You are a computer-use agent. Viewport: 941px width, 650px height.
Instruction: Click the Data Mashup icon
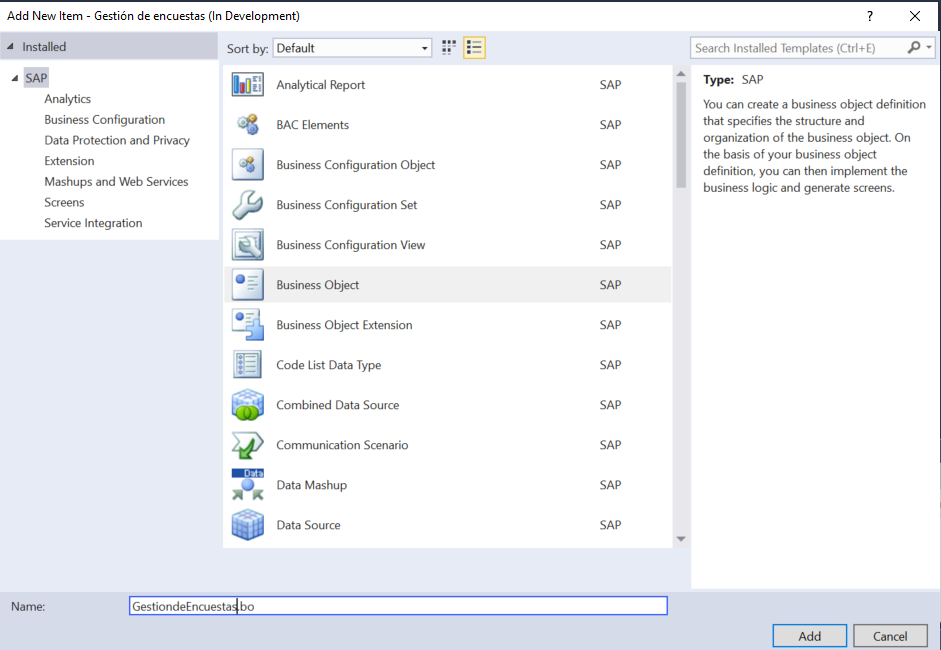[x=247, y=485]
